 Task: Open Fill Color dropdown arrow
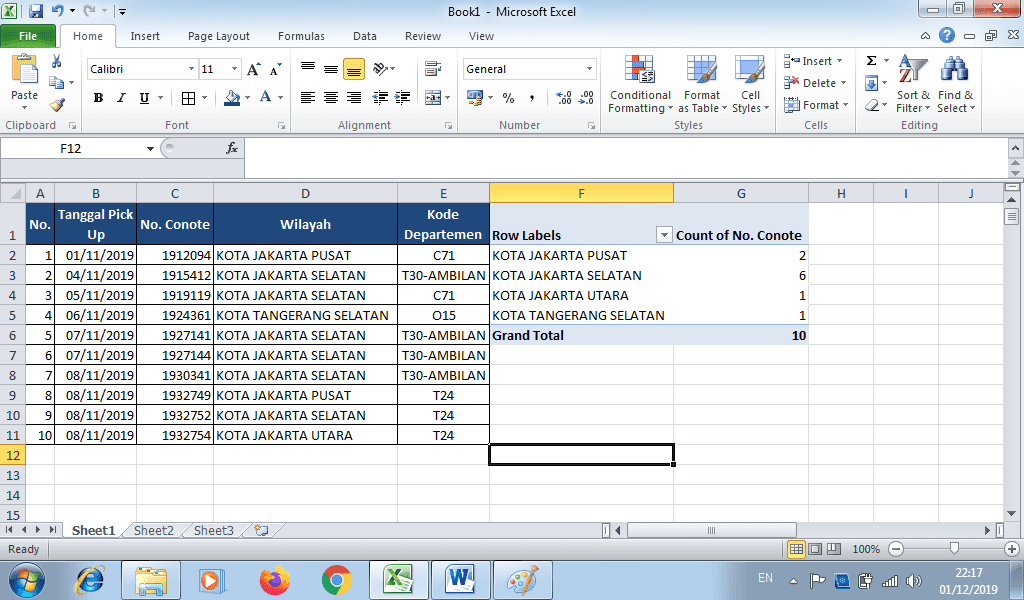coord(248,98)
